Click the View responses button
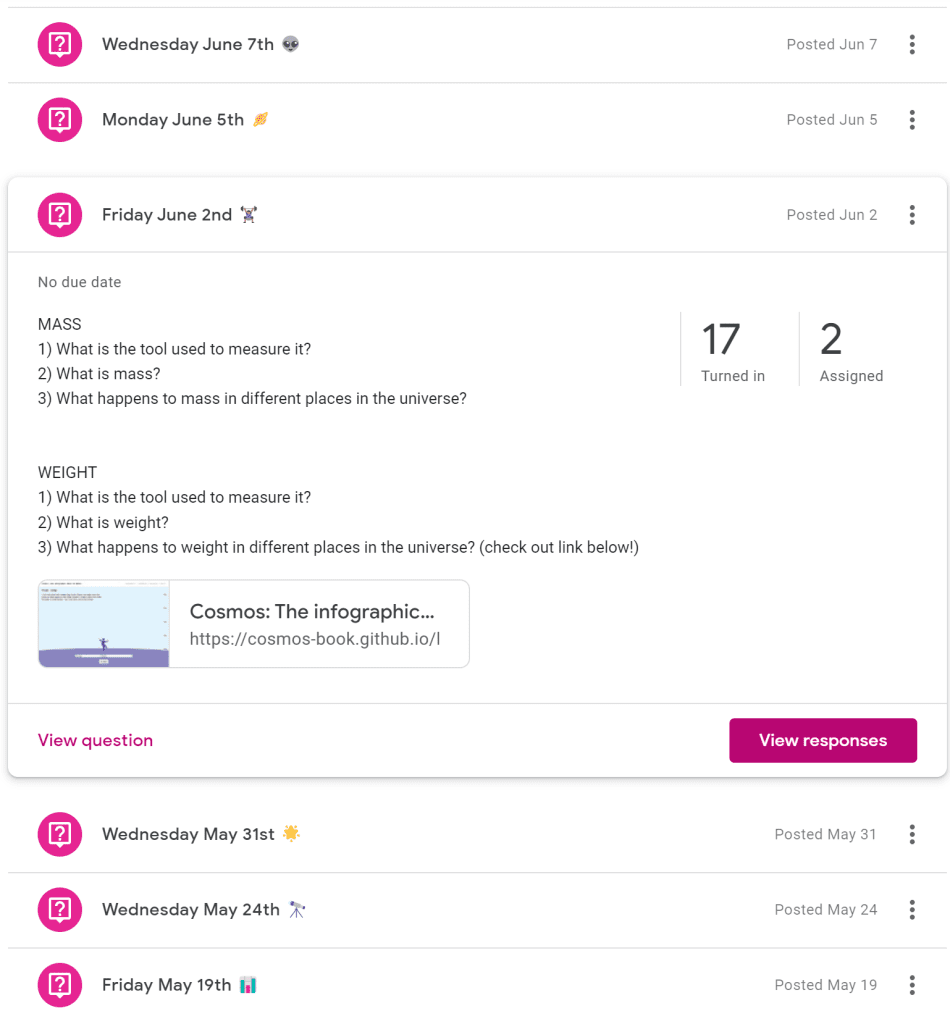 pos(822,740)
